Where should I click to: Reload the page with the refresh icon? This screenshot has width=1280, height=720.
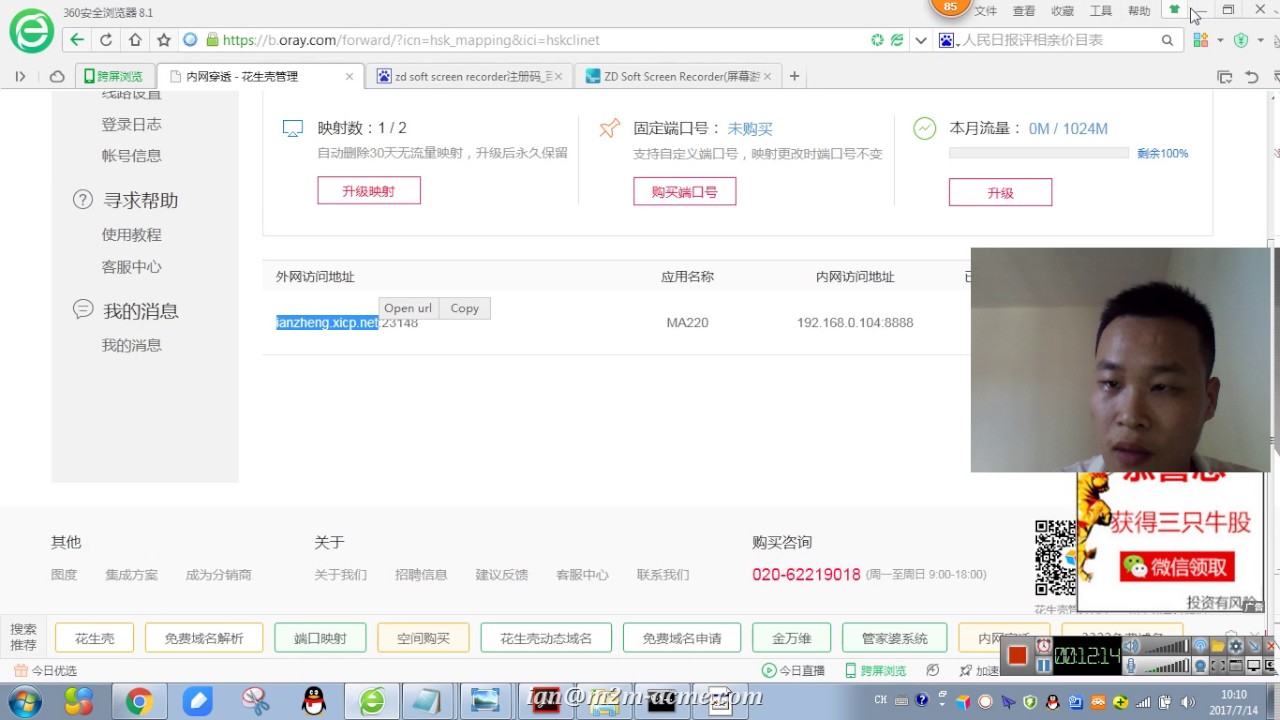tap(106, 40)
